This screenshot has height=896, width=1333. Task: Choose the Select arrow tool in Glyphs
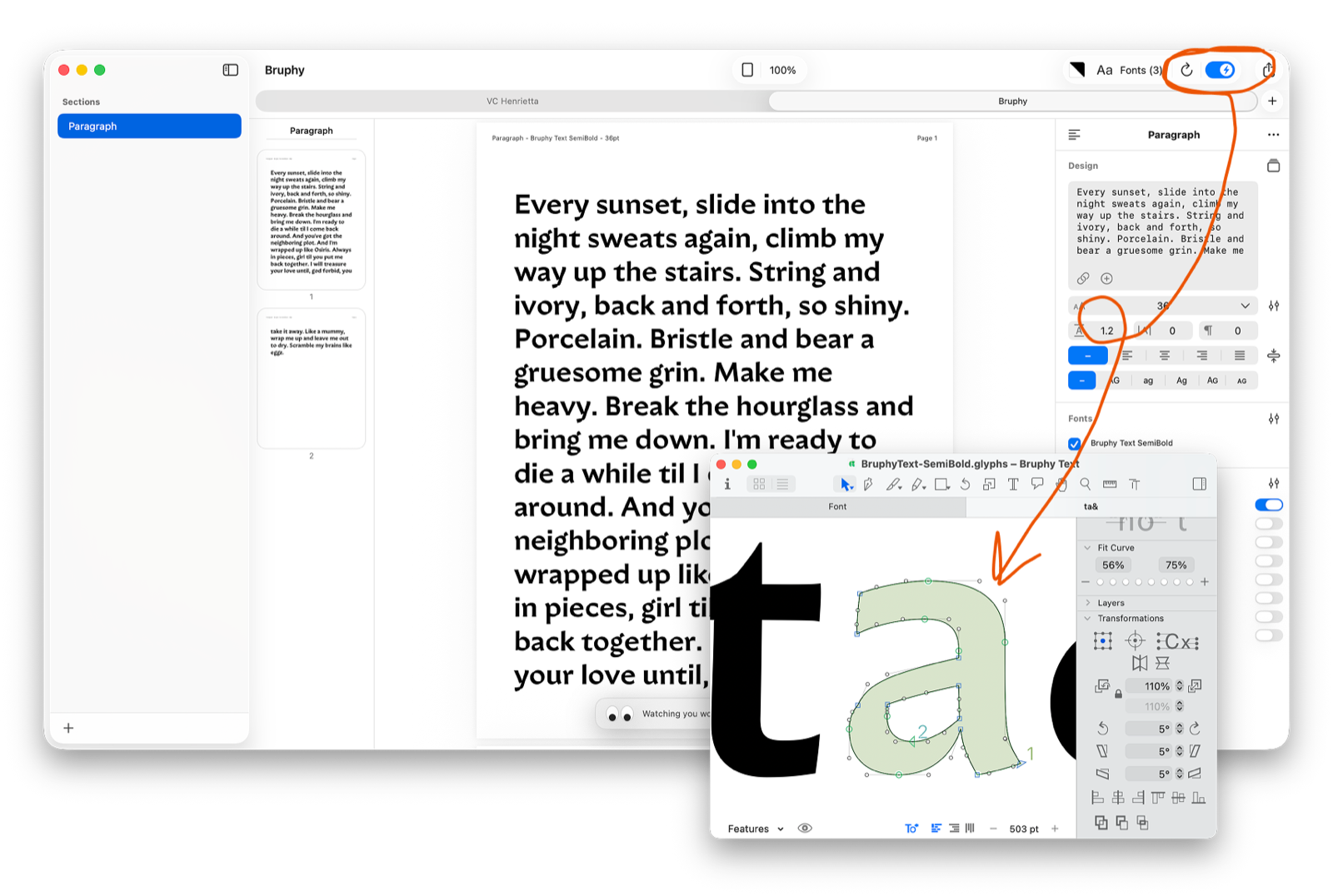click(846, 484)
